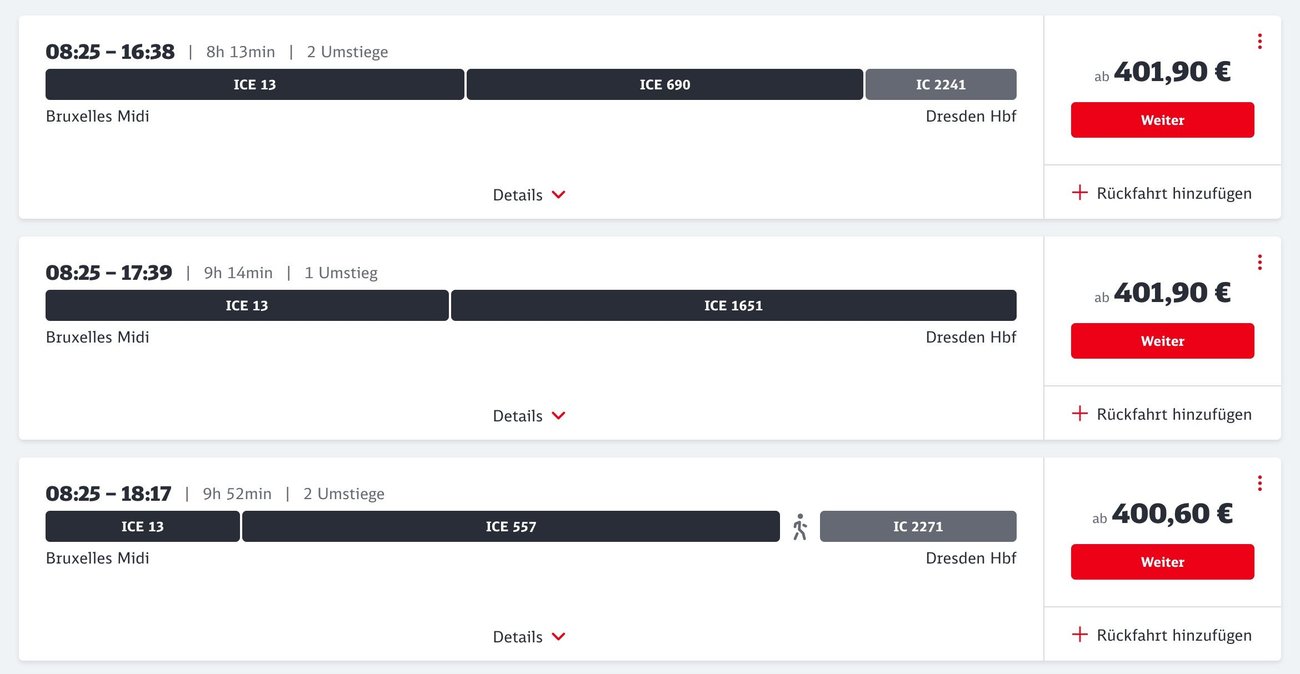Open the kebab menu for the 08:25–18:17 connection
This screenshot has height=674, width=1300.
(1259, 483)
